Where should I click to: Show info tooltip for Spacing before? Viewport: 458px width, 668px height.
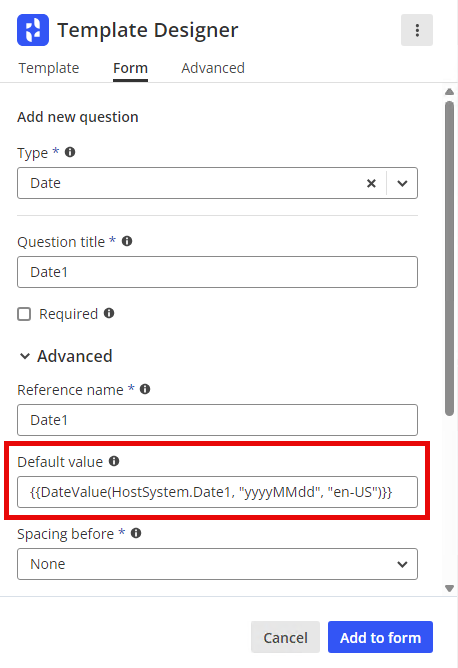[136, 533]
